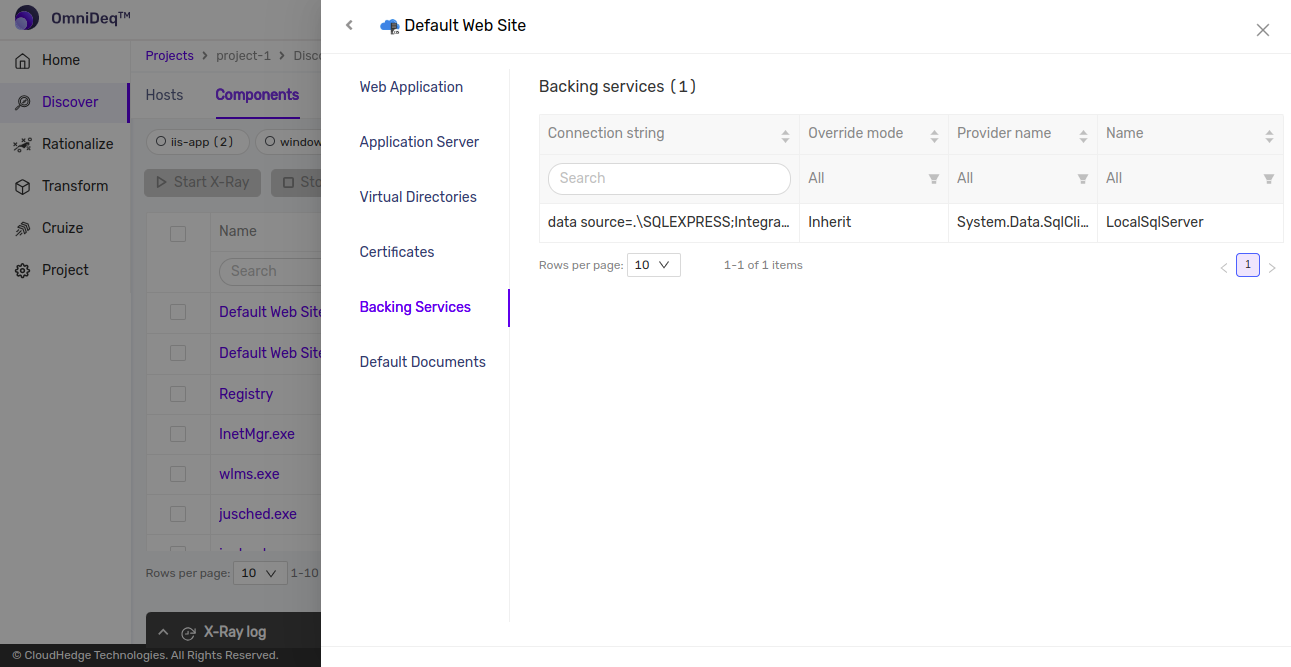
Task: Click the Home icon in sidebar
Action: coord(22,60)
